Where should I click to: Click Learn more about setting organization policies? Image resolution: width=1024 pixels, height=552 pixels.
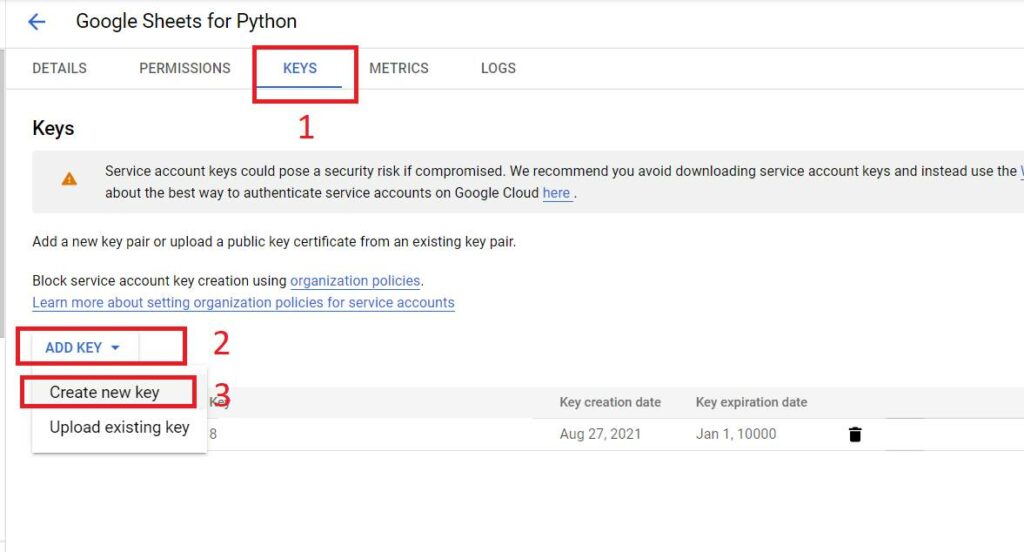(243, 302)
